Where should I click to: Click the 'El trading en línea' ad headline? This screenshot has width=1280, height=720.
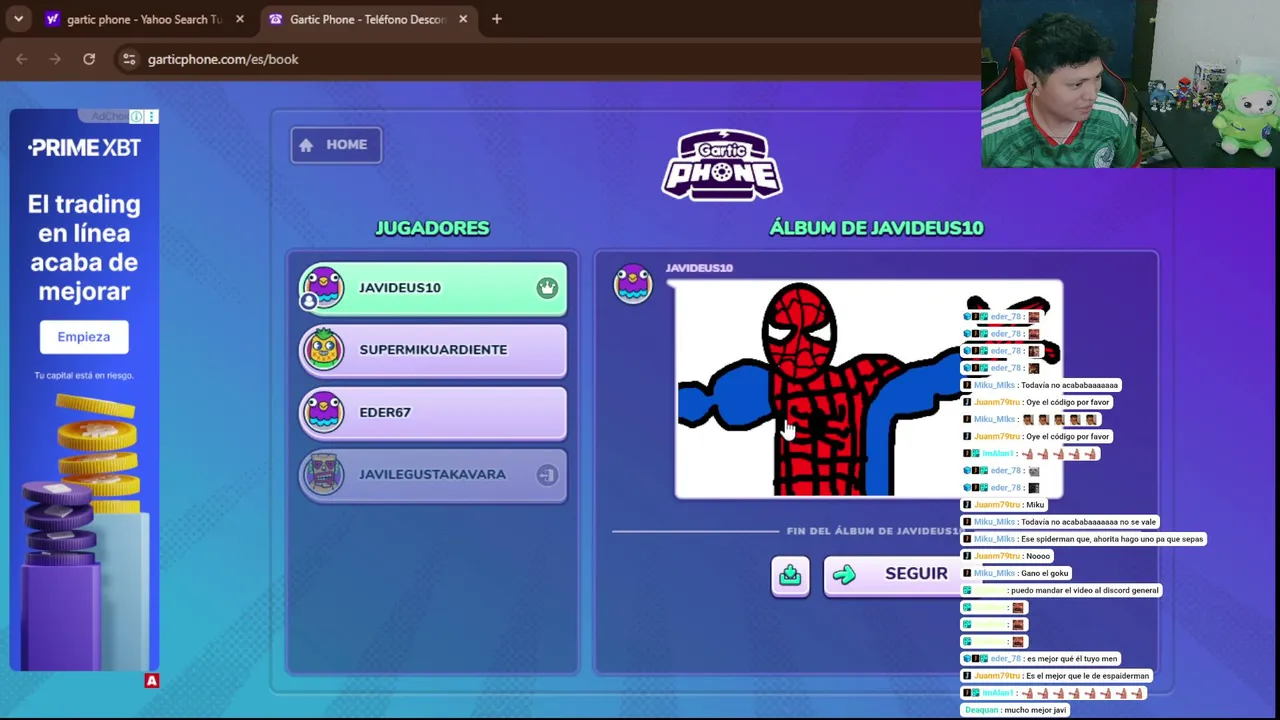click(x=84, y=248)
